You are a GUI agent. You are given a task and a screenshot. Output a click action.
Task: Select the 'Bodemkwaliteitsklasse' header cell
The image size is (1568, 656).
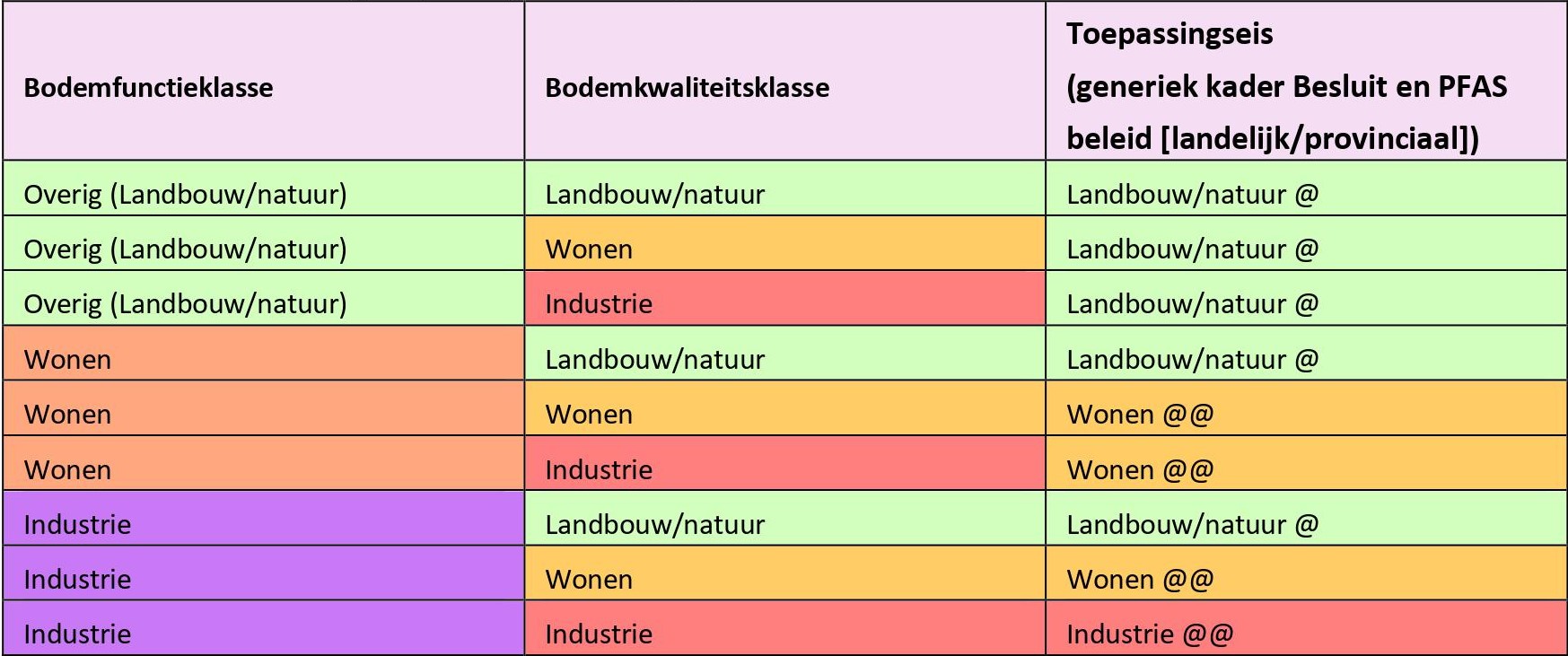coord(687,87)
